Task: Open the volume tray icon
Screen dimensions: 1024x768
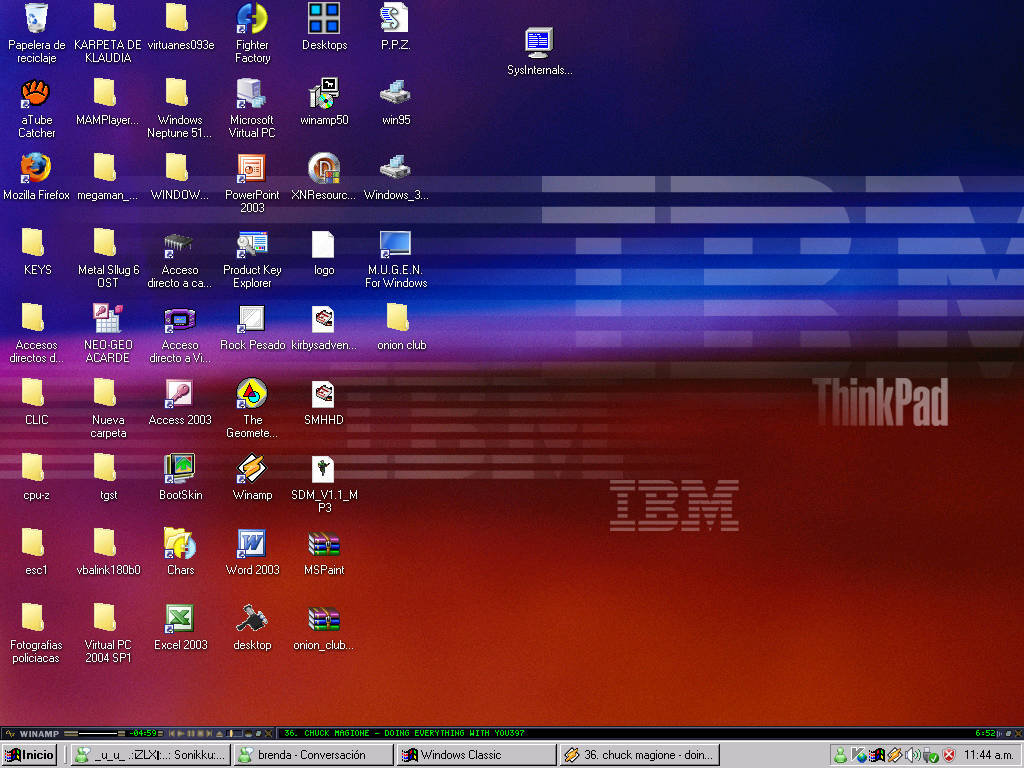Action: [x=912, y=755]
